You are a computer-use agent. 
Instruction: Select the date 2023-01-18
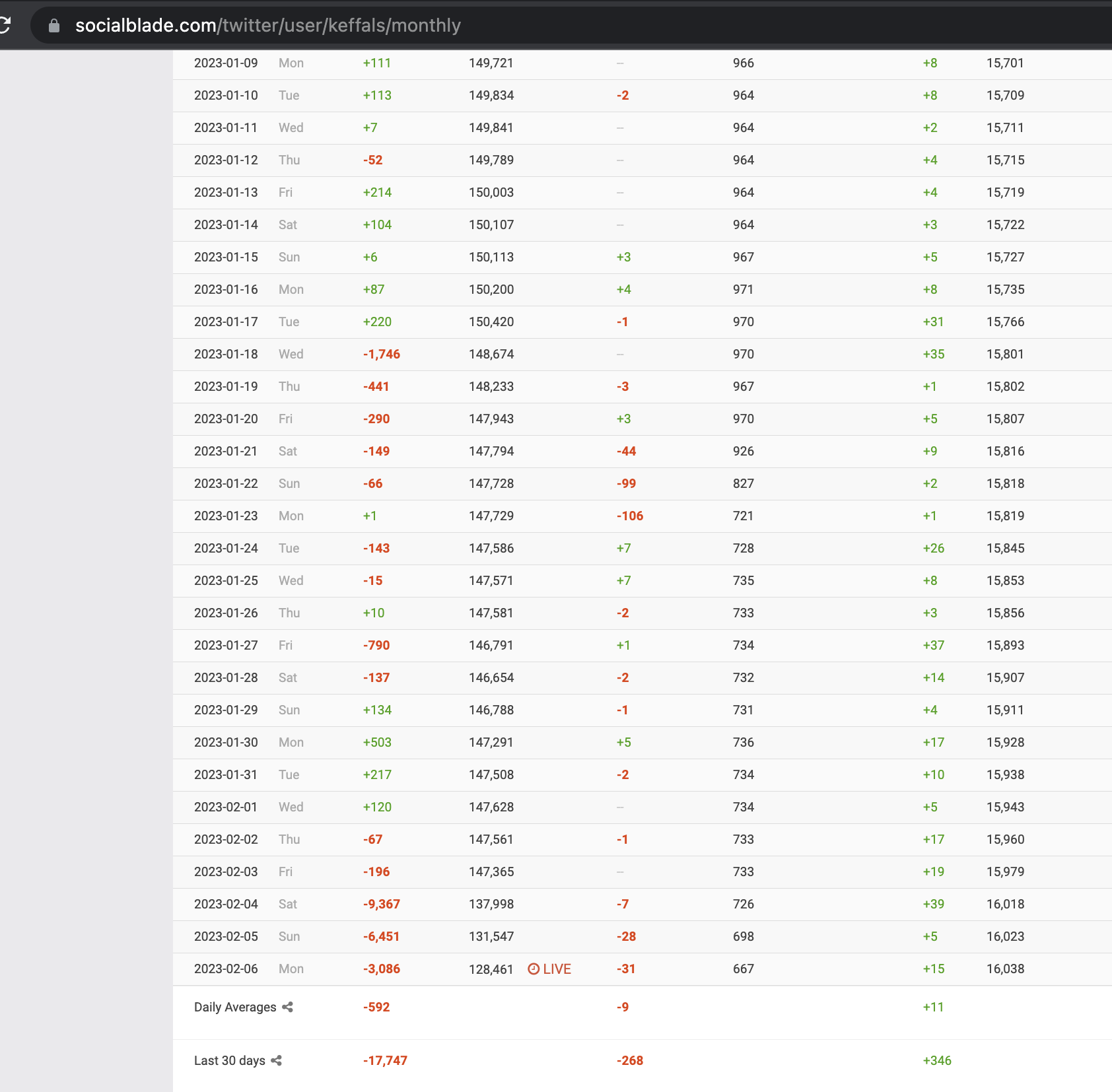(x=226, y=354)
